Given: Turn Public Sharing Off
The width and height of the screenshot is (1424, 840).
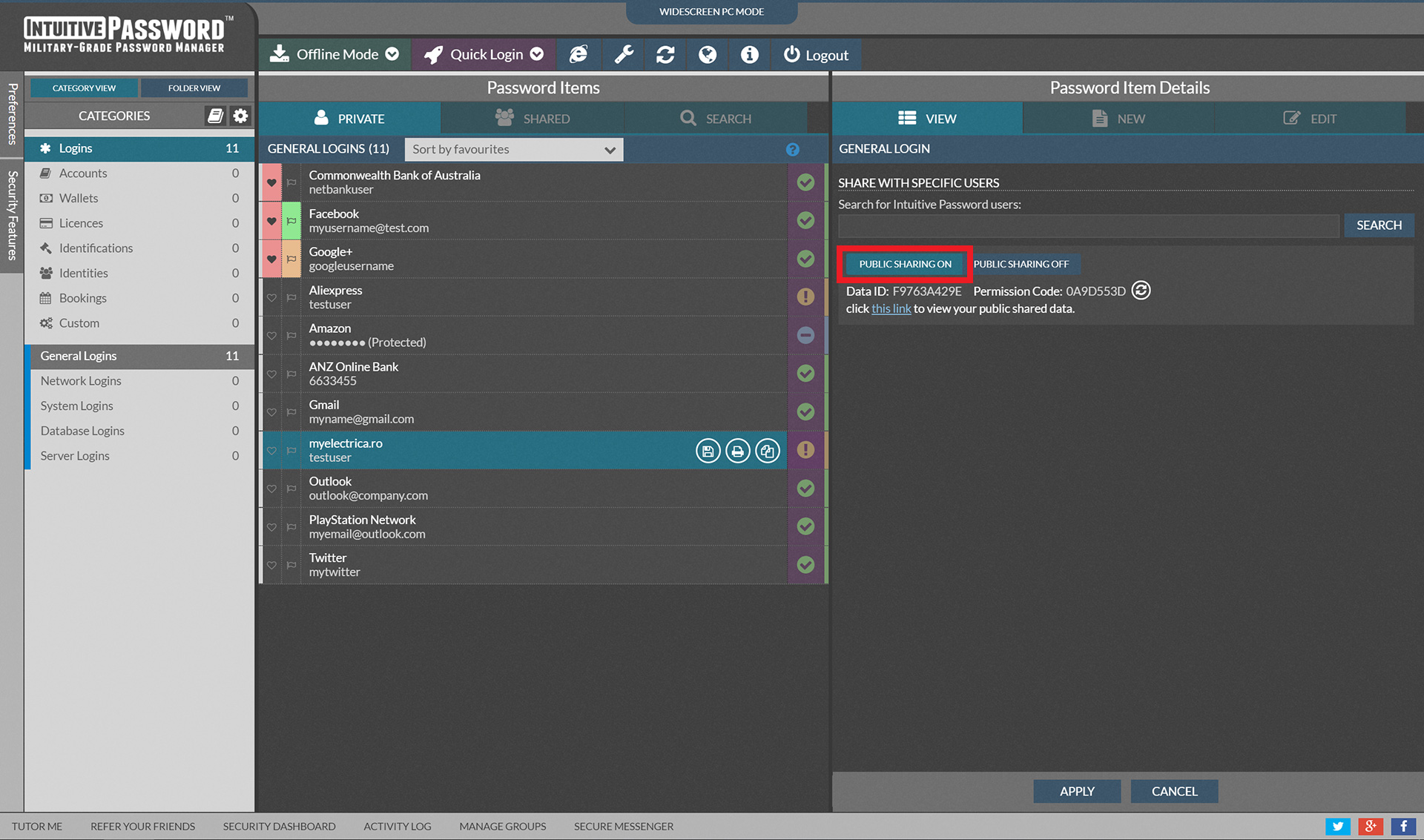Looking at the screenshot, I should (1021, 264).
